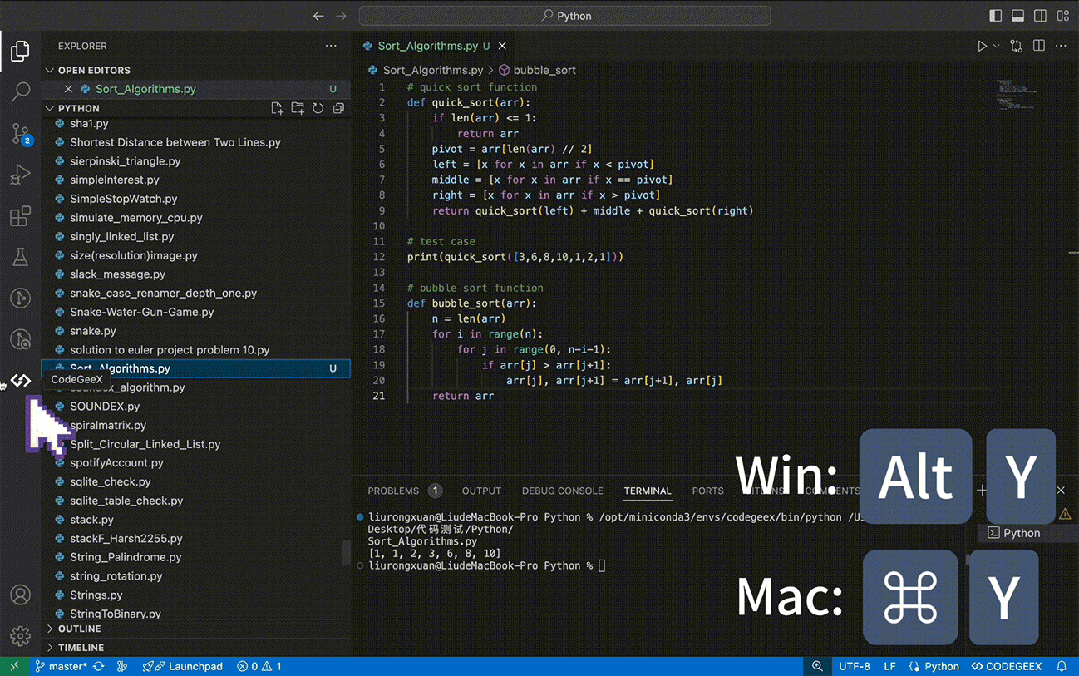This screenshot has height=676, width=1079.
Task: Open the CodeGeeX sidebar icon
Action: coord(21,380)
